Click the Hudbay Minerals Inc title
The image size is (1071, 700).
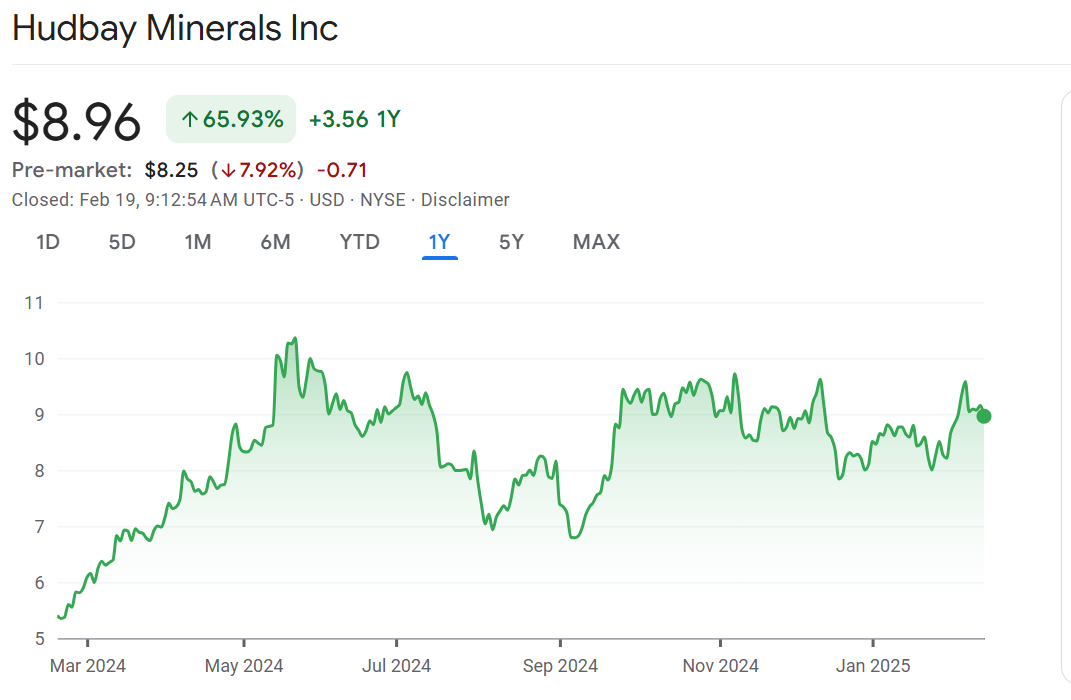pyautogui.click(x=175, y=28)
